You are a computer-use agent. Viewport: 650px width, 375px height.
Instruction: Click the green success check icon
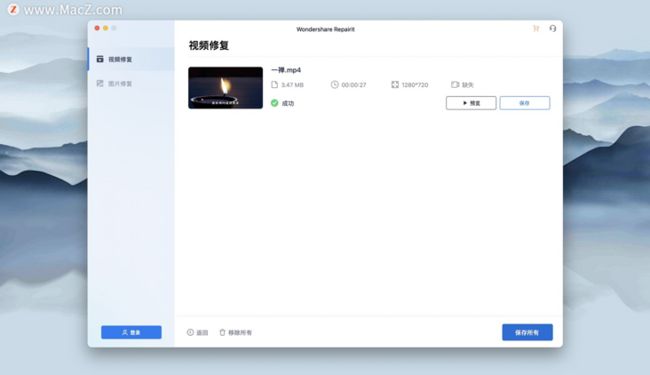274,103
